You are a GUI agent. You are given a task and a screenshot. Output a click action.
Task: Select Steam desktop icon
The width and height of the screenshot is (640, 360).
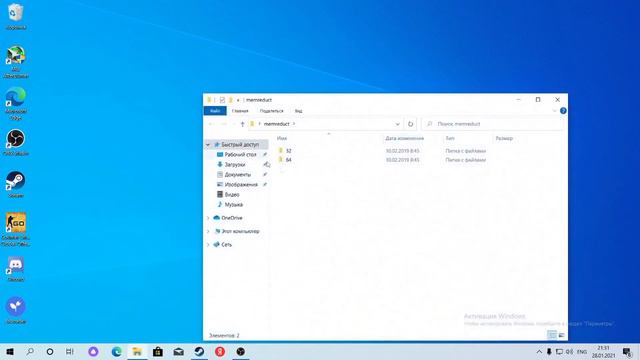16,184
